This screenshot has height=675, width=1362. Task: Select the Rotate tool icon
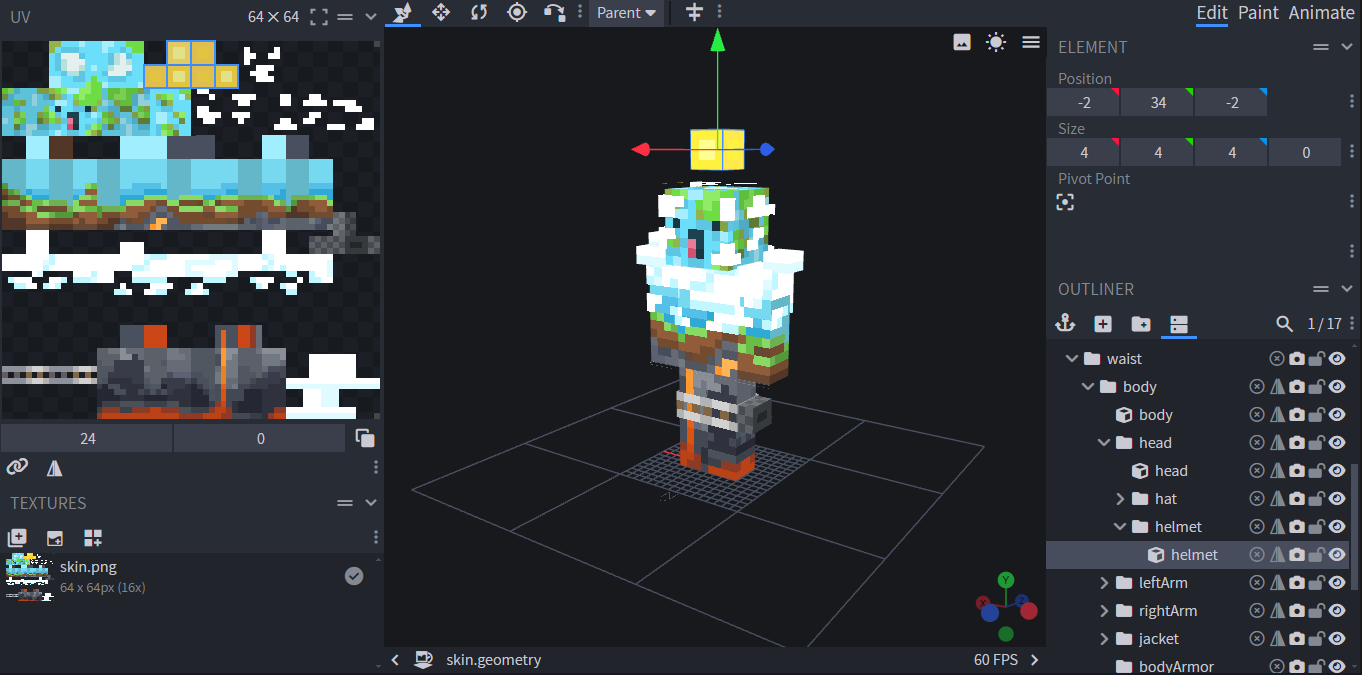479,12
